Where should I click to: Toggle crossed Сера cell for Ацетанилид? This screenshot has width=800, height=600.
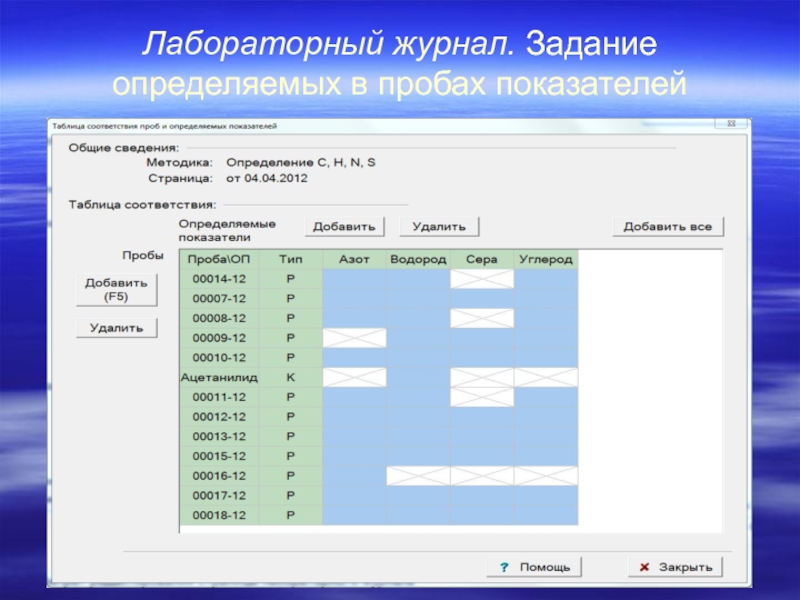[x=482, y=378]
